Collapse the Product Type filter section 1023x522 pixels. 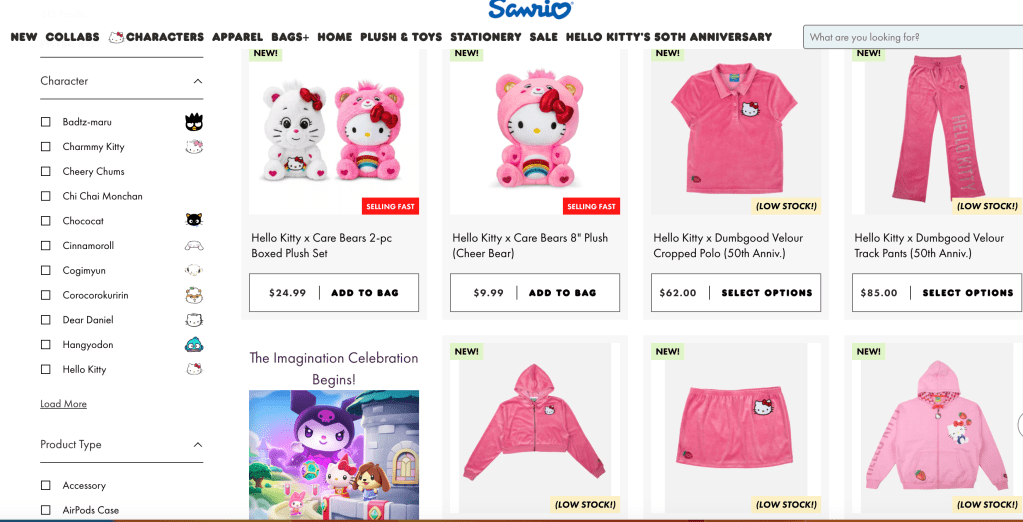click(x=198, y=444)
